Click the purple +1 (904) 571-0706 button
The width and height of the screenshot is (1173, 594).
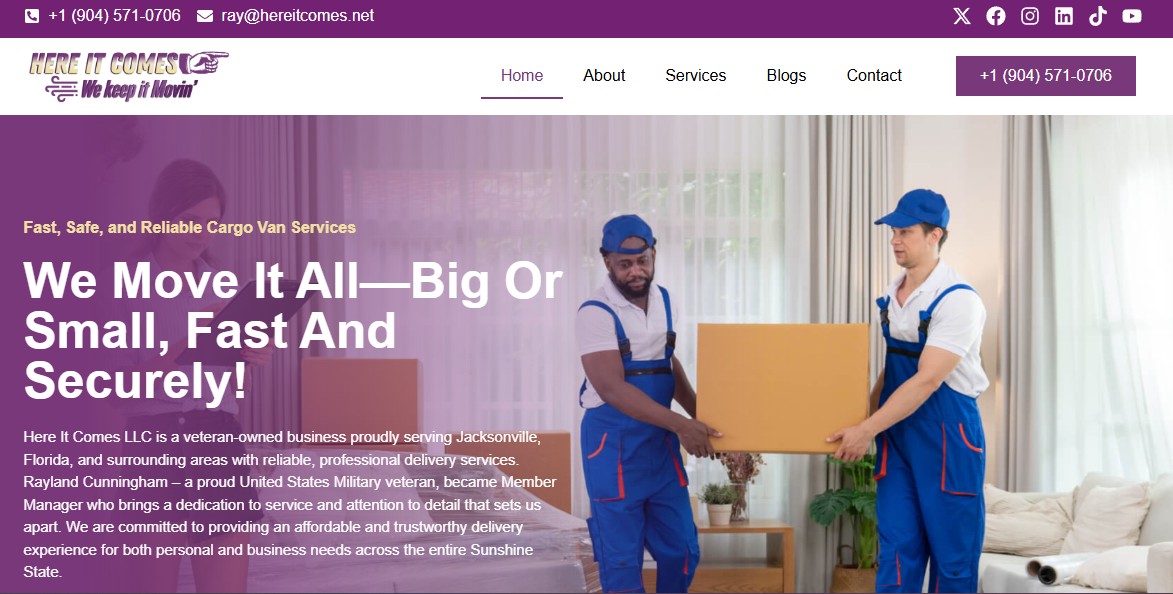[x=1046, y=76]
